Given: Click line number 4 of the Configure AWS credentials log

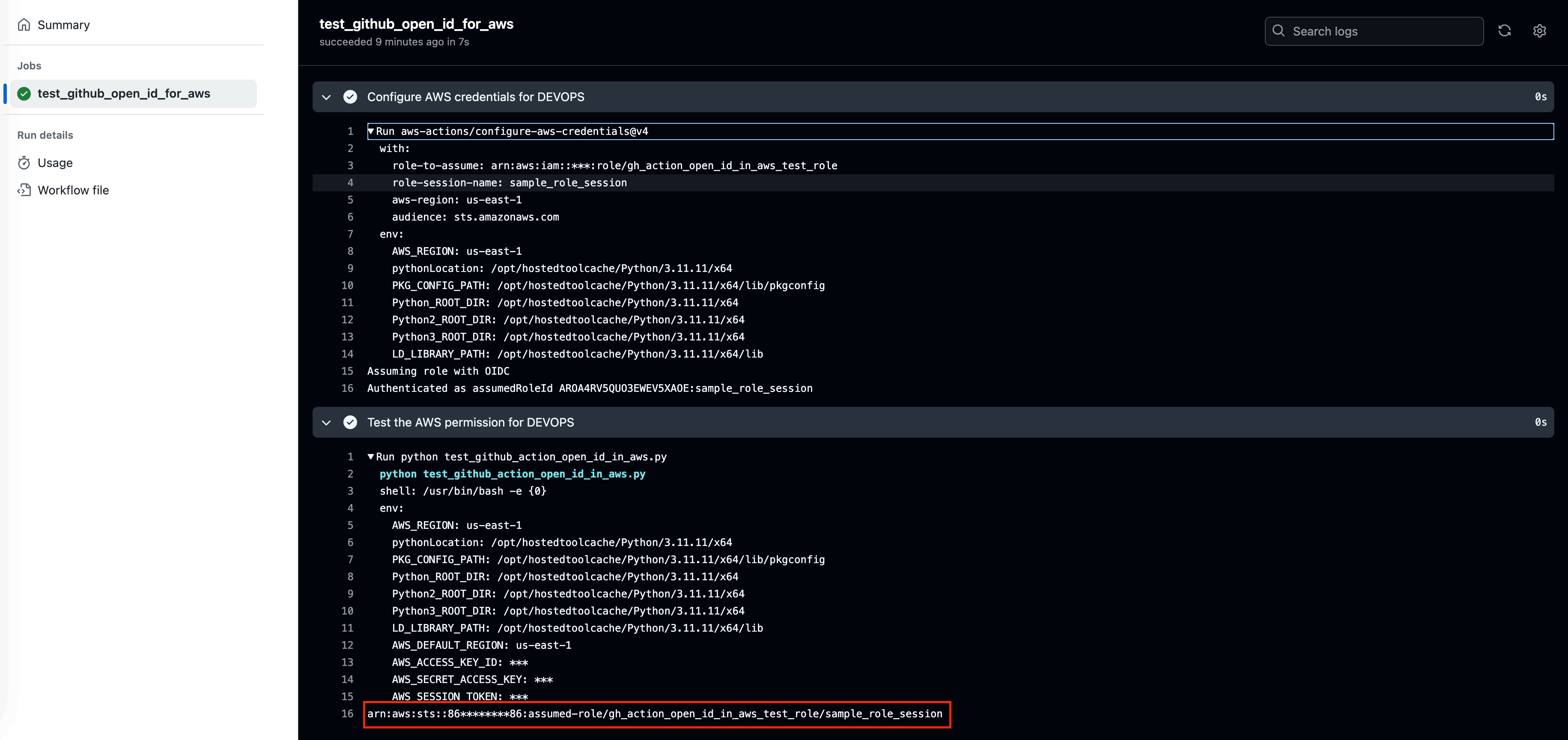Looking at the screenshot, I should tap(350, 182).
